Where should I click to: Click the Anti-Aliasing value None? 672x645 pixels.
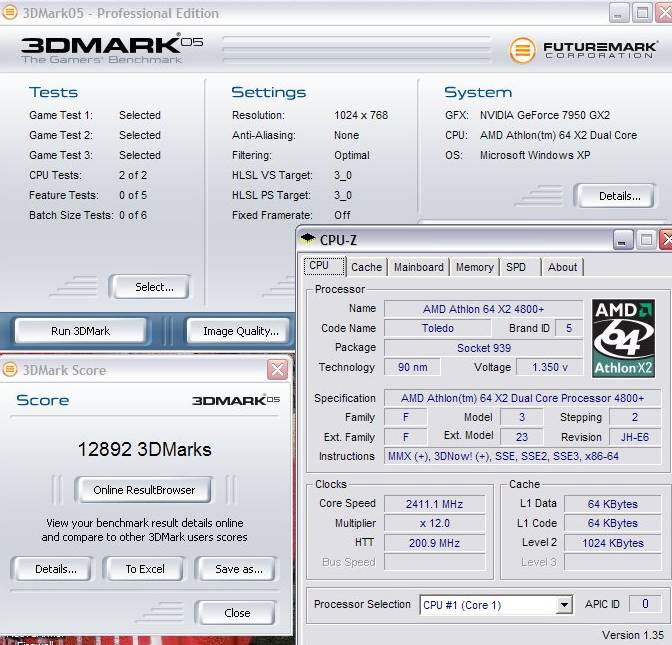point(346,135)
